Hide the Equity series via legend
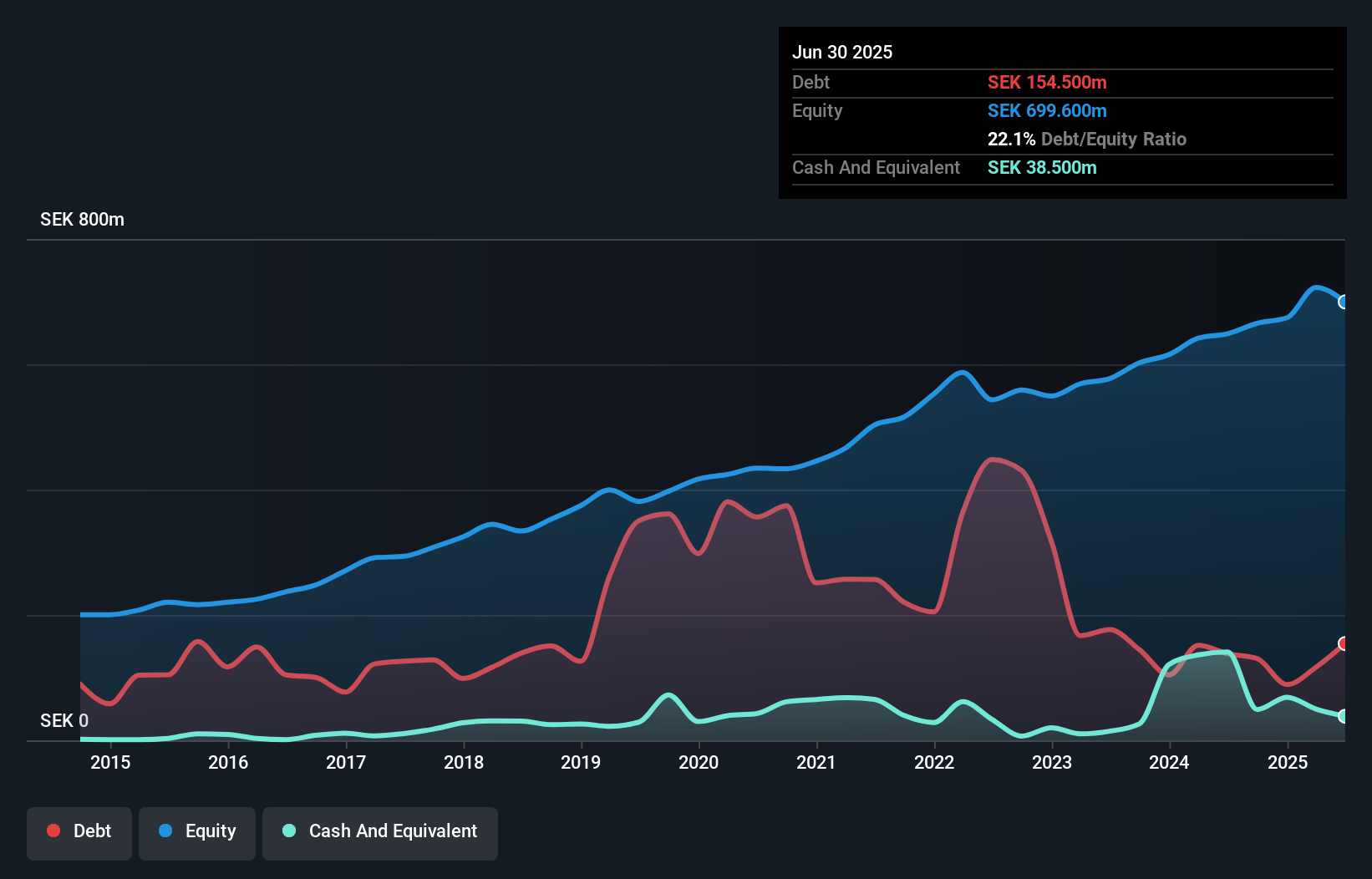Image resolution: width=1372 pixels, height=879 pixels. [x=197, y=831]
